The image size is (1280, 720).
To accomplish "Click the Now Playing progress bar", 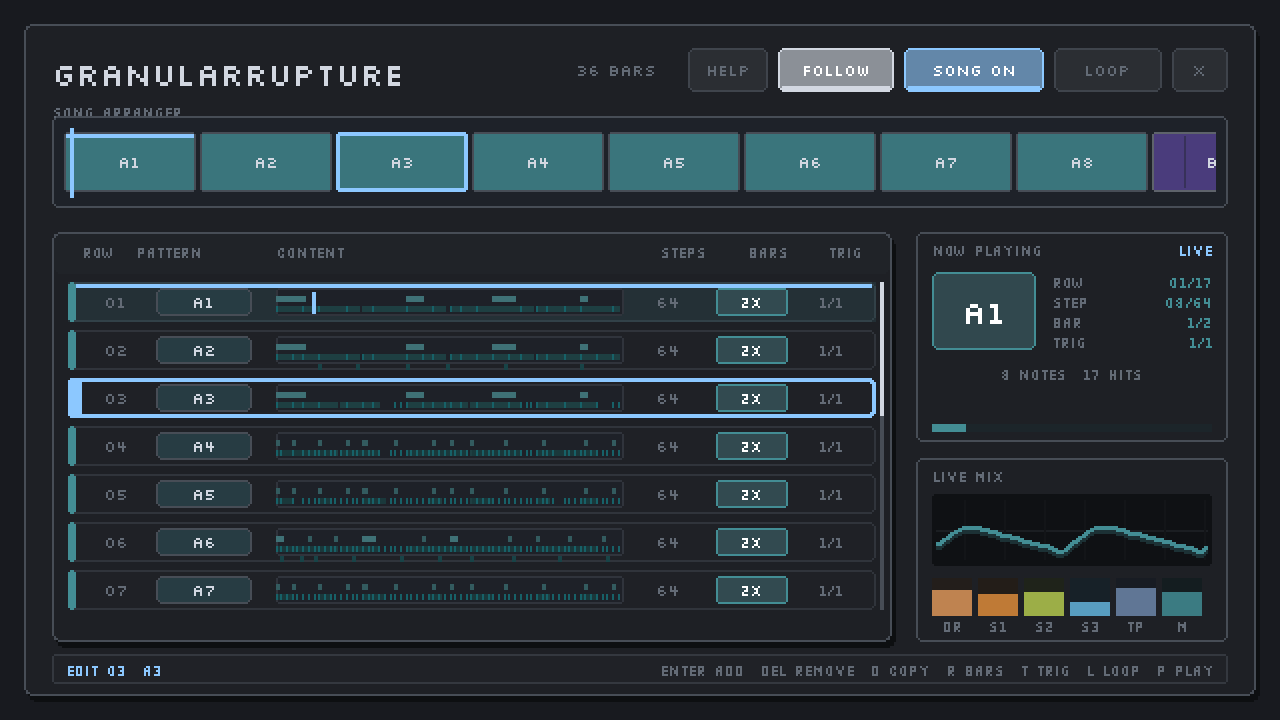I will (1072, 428).
